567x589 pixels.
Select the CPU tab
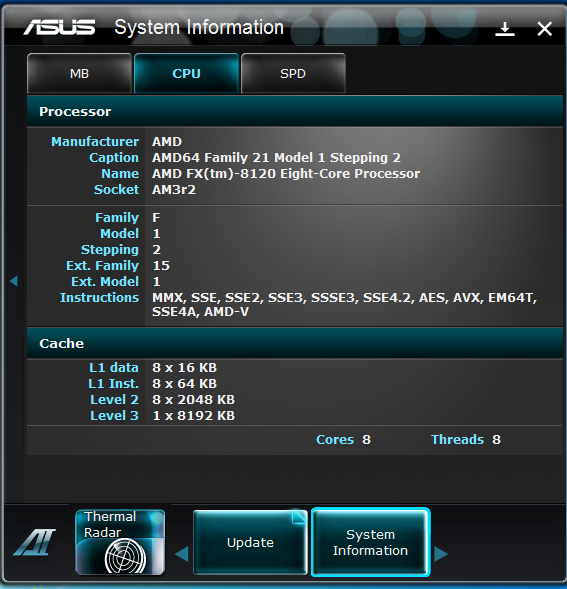(x=186, y=73)
